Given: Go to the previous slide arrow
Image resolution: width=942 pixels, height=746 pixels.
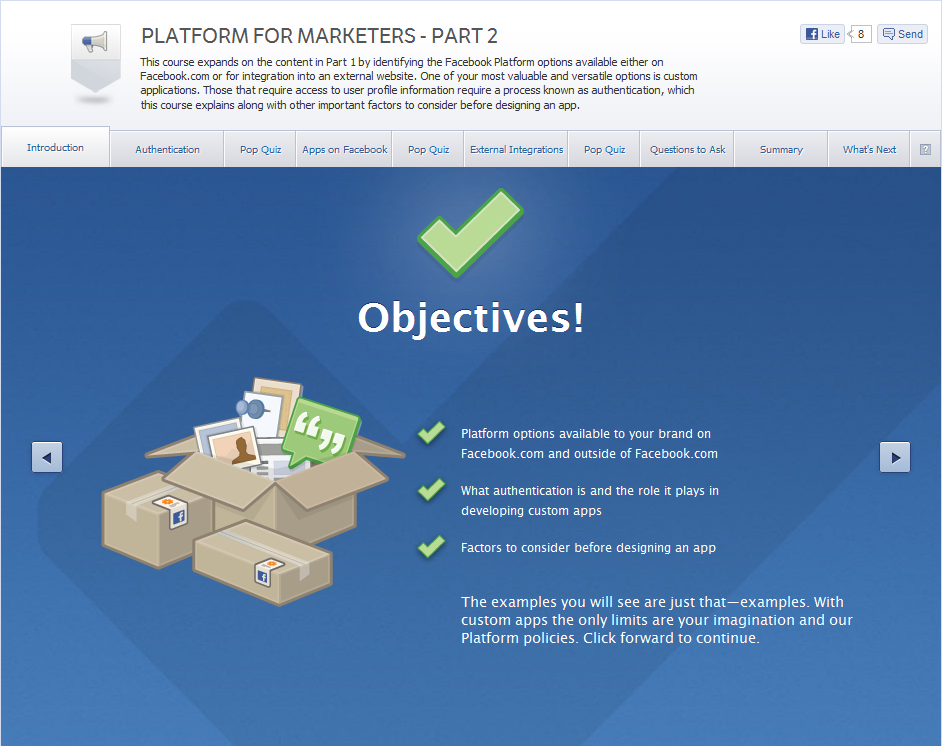Looking at the screenshot, I should click(47, 457).
